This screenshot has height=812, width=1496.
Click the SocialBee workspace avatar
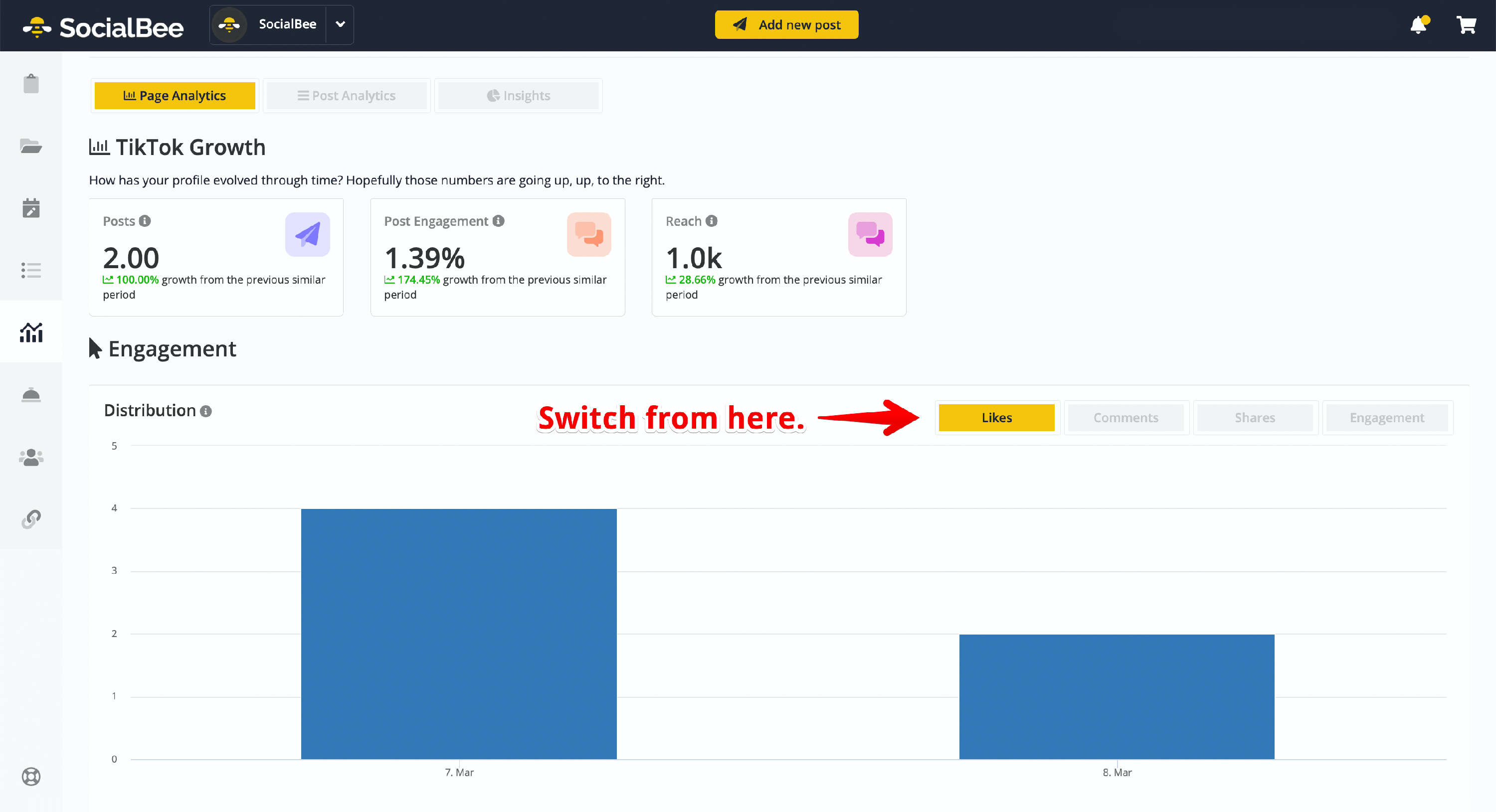229,24
